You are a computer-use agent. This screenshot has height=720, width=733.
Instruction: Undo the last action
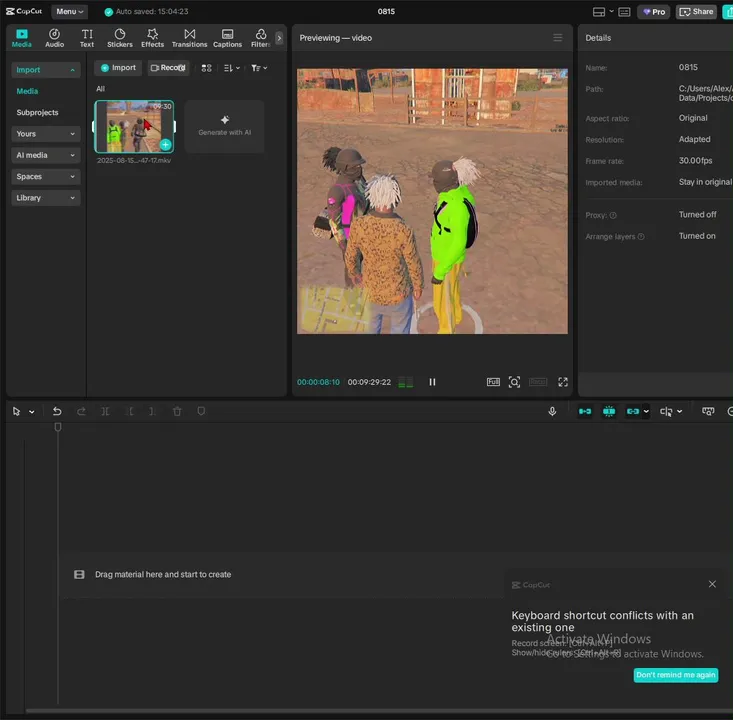tap(57, 411)
